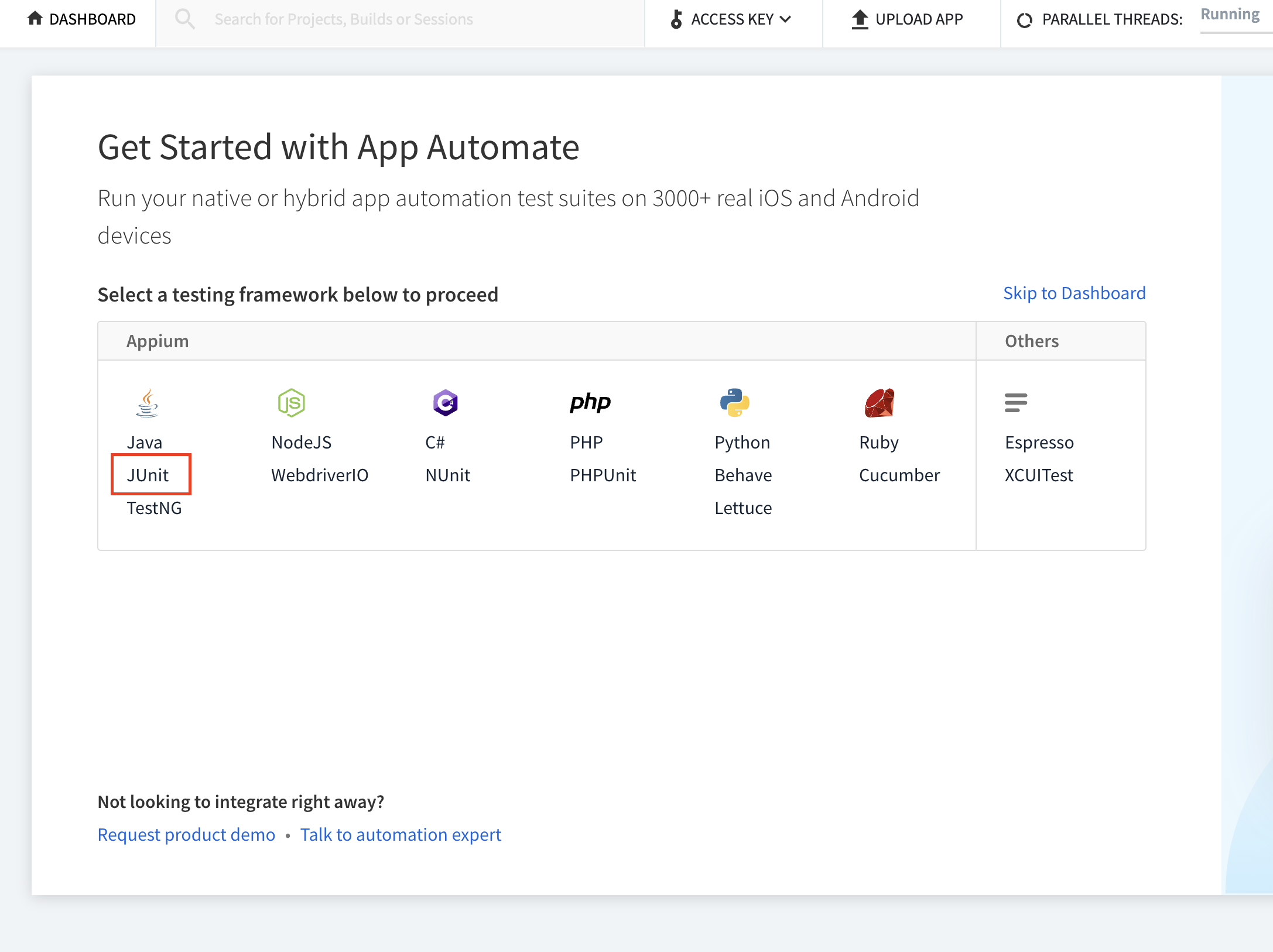The width and height of the screenshot is (1273, 952).
Task: Click the search magnifier icon
Action: [x=184, y=19]
